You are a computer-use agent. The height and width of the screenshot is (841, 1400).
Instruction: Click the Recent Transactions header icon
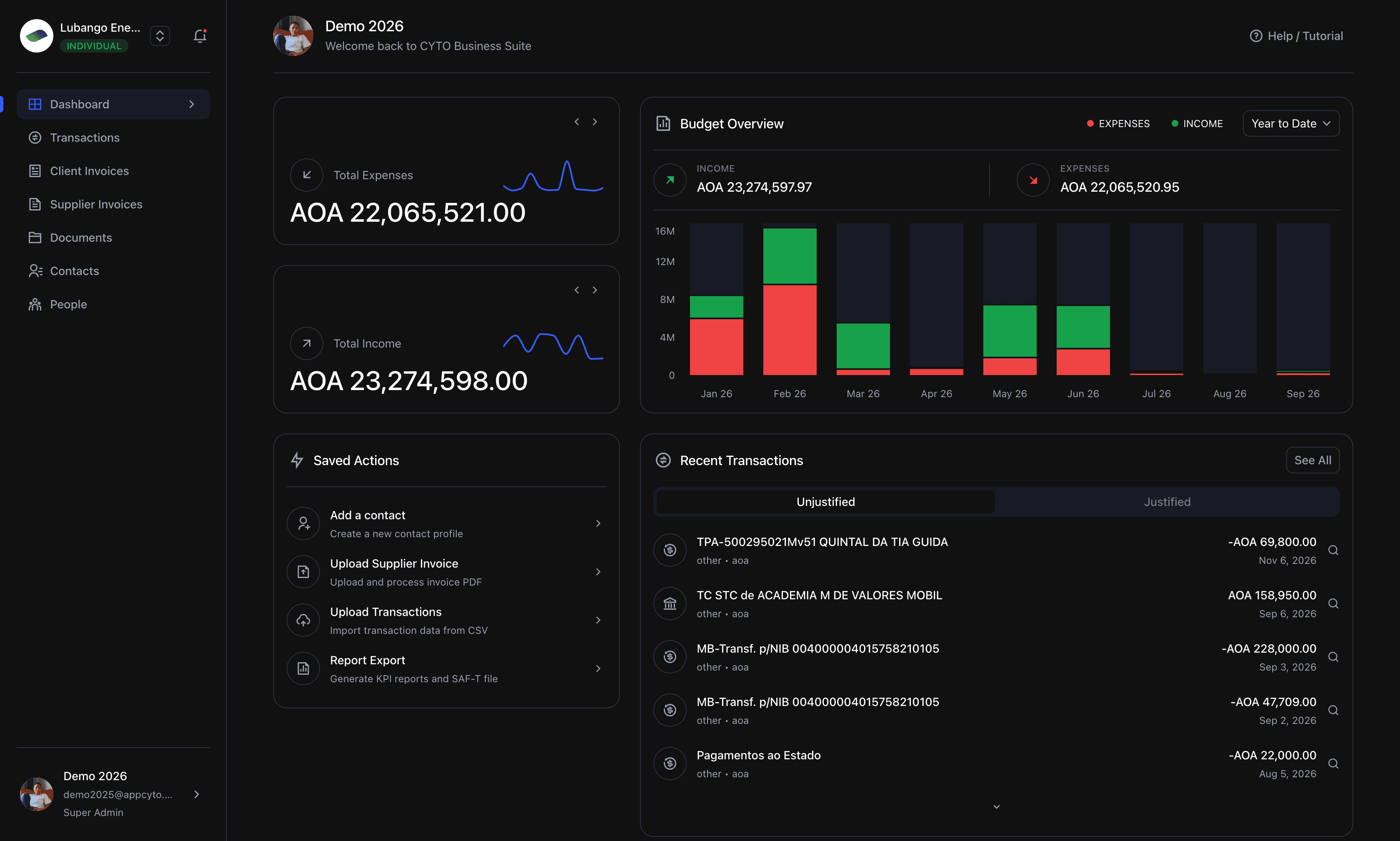pyautogui.click(x=663, y=460)
